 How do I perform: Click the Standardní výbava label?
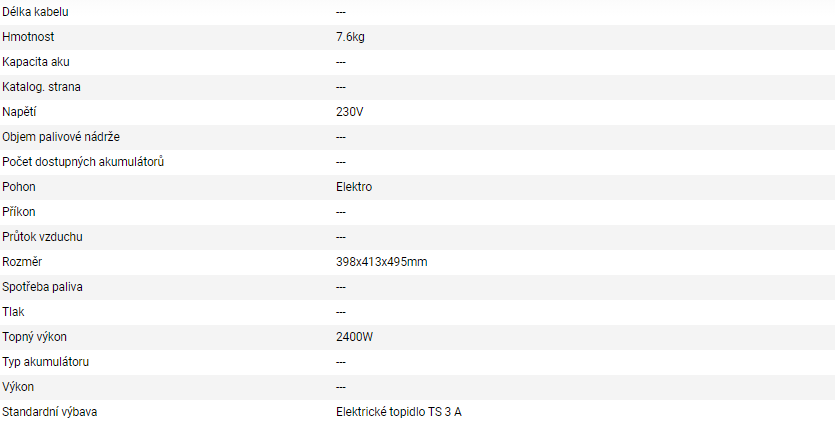[49, 412]
